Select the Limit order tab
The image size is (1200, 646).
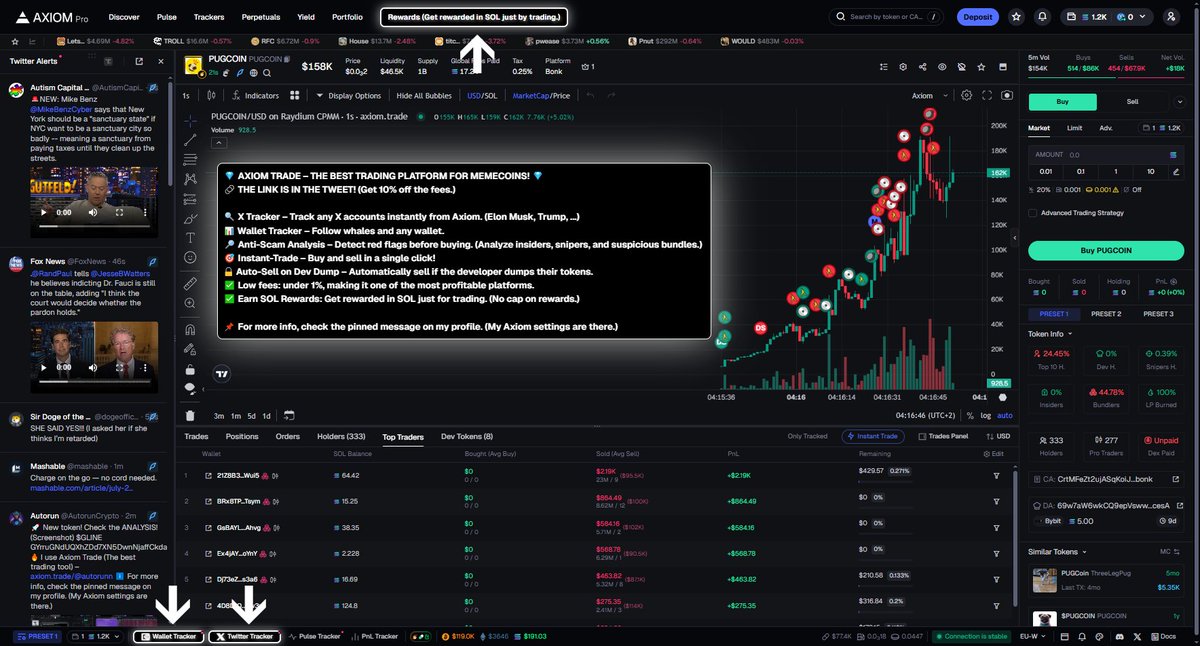coord(1074,128)
